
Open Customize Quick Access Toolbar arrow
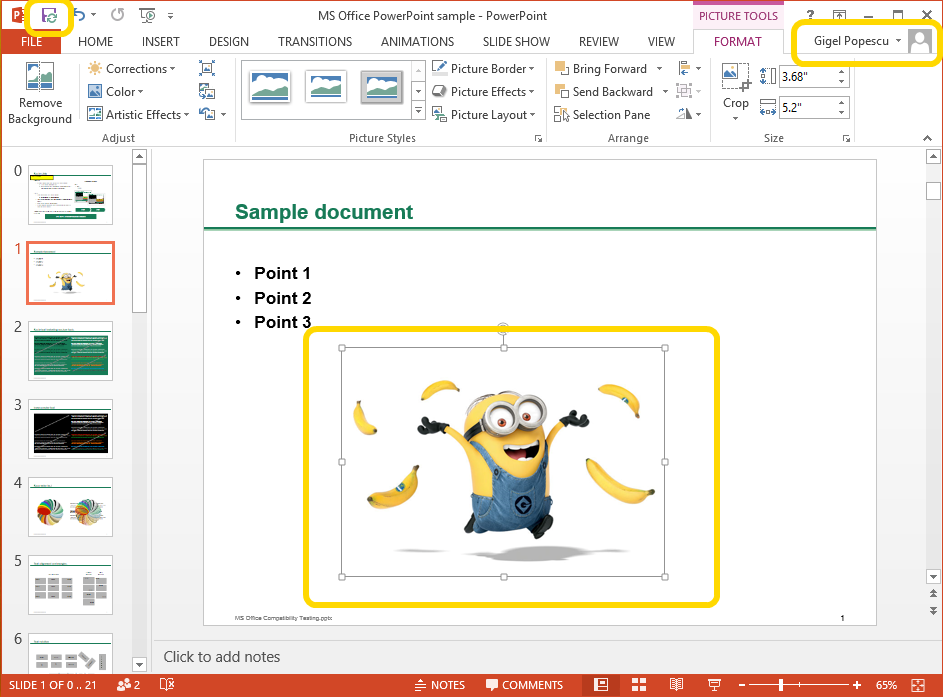point(171,16)
